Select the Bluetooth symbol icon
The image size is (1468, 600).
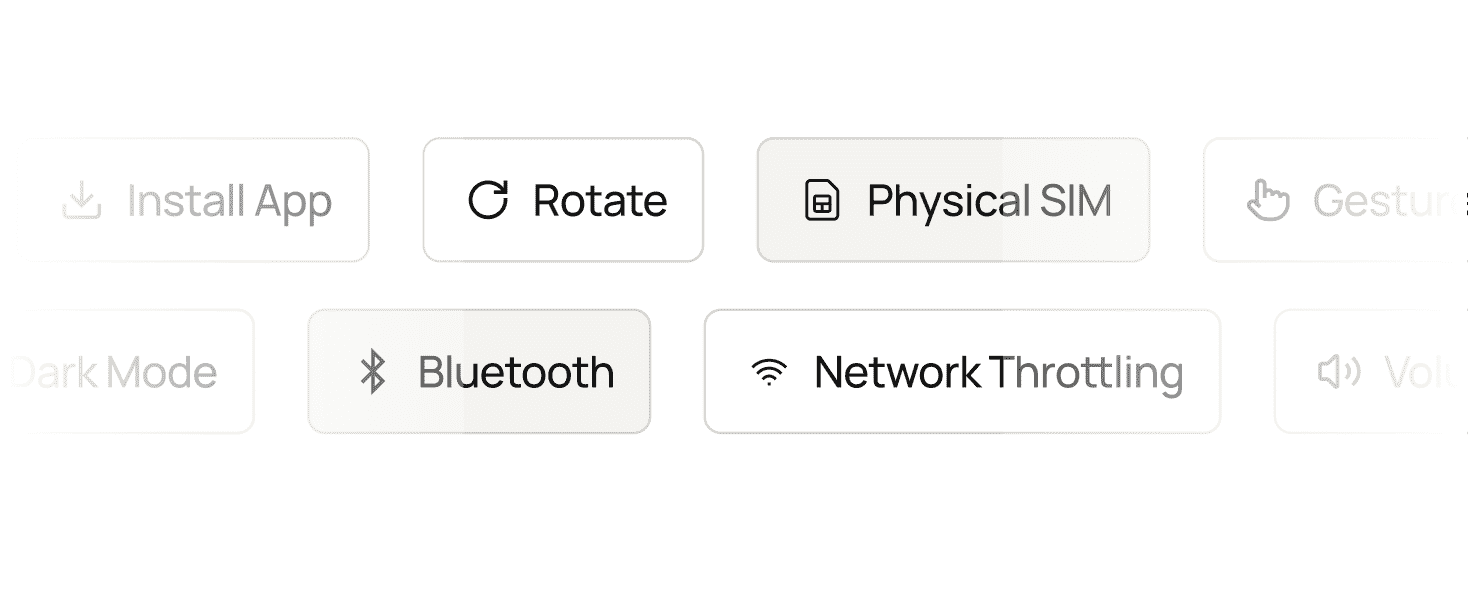click(374, 371)
